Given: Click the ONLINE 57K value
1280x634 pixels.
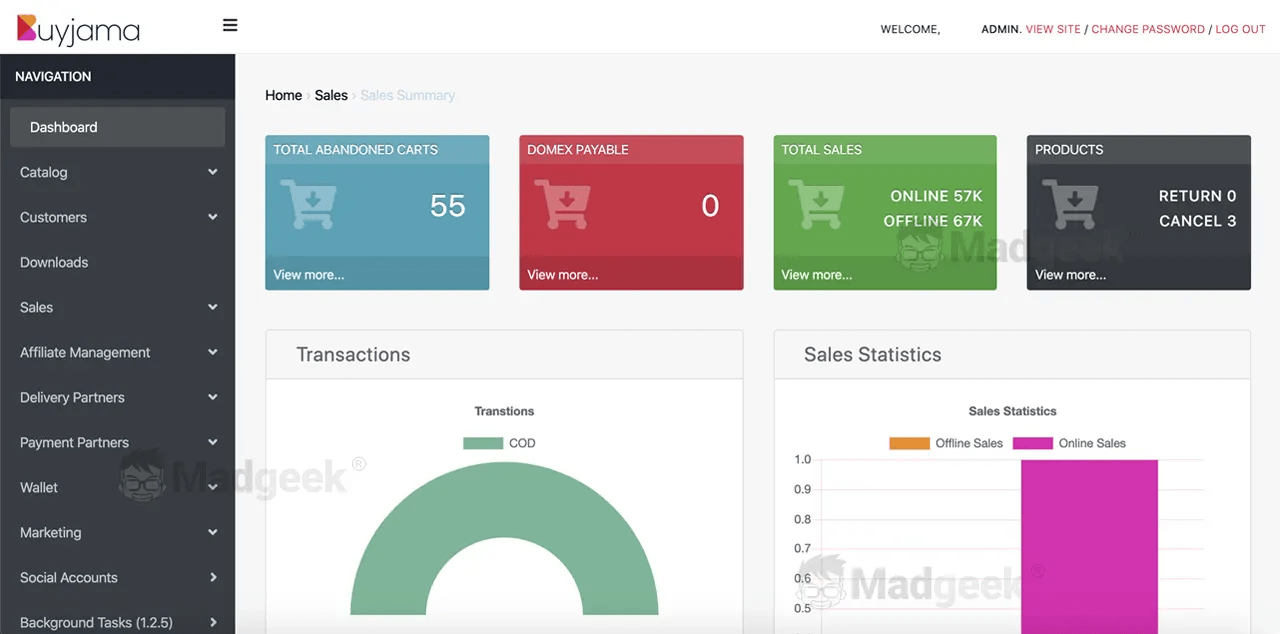Looking at the screenshot, I should click(937, 196).
